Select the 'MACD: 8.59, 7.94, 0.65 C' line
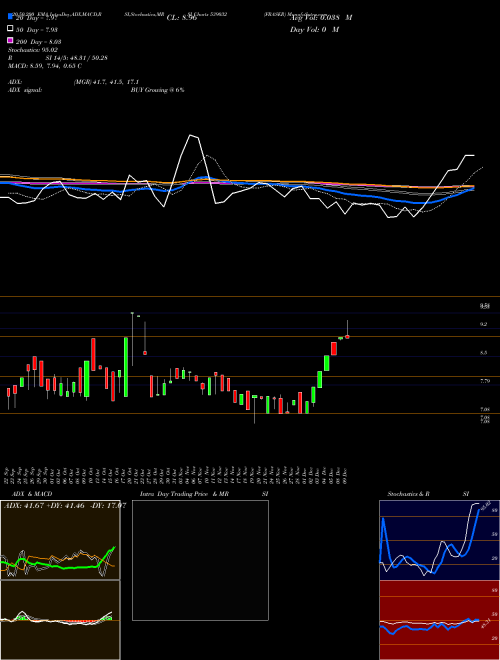500x660 pixels. (x=45, y=66)
